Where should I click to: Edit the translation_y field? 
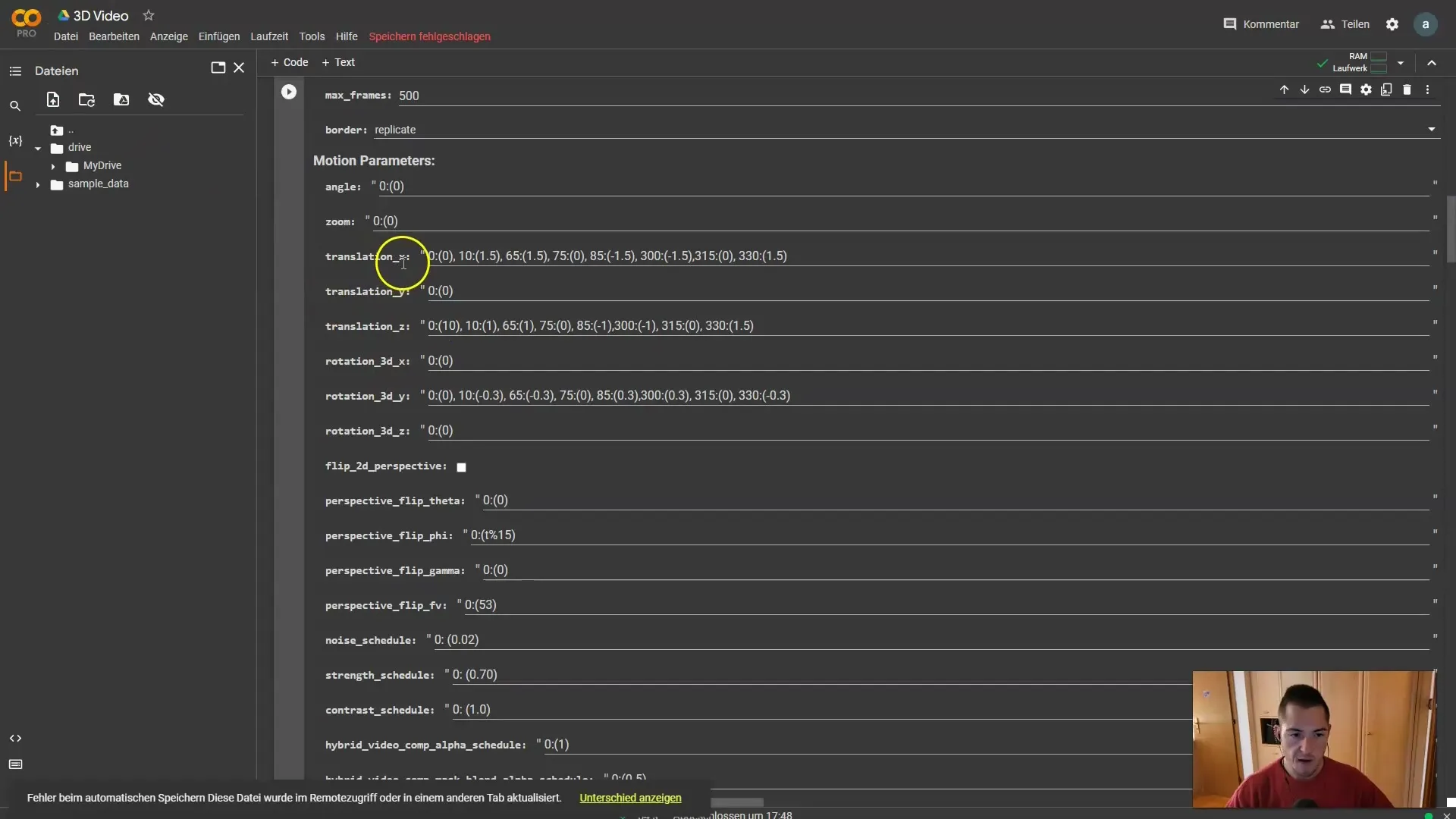928,291
